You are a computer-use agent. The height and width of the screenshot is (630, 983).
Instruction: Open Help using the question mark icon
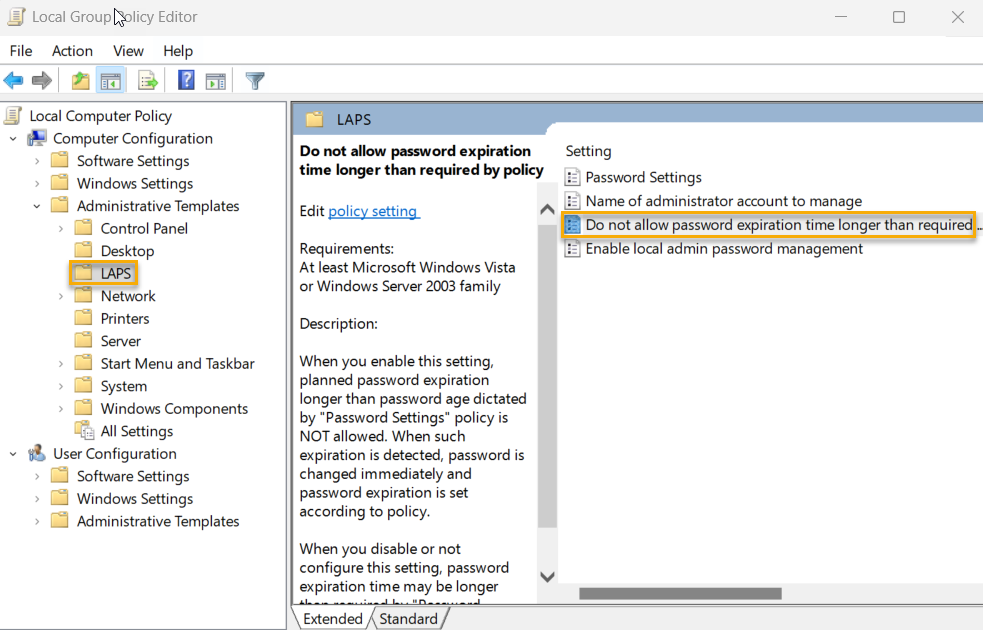(186, 80)
